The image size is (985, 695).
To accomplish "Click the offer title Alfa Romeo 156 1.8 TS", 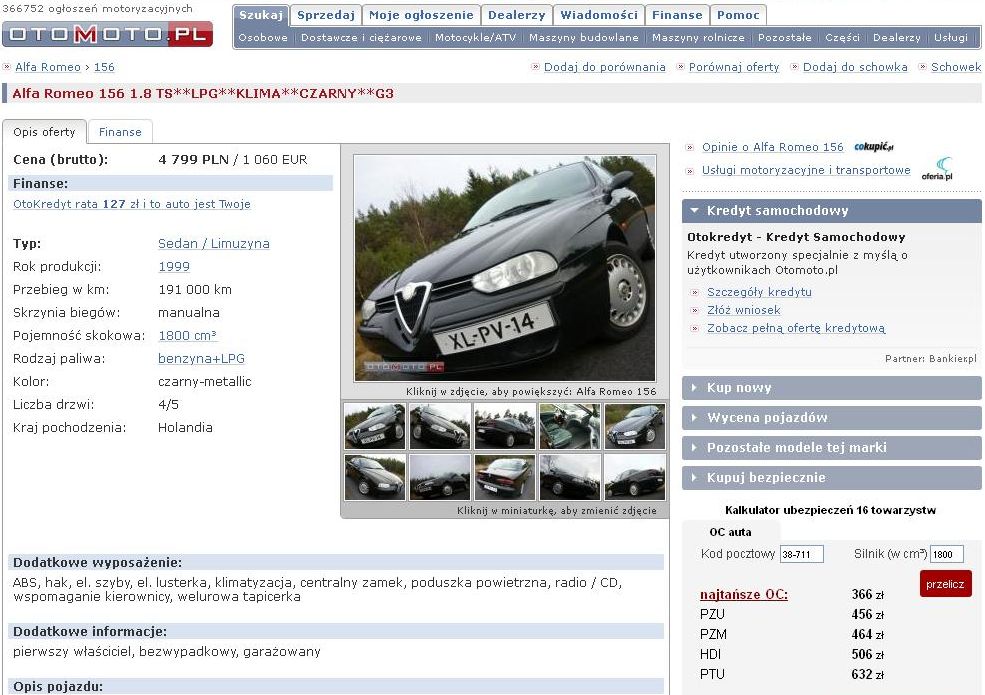I will click(x=203, y=94).
